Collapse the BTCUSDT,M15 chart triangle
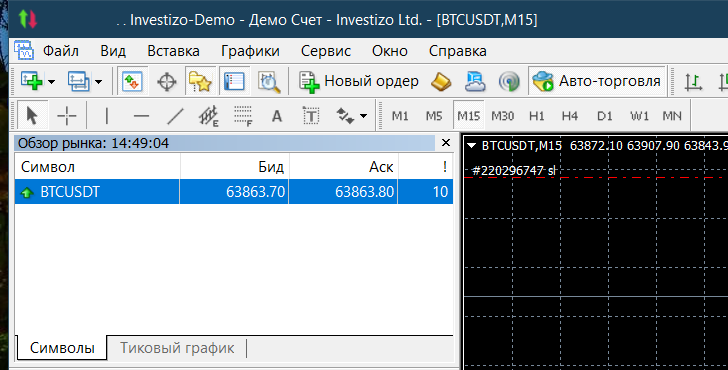The width and height of the screenshot is (728, 370). [472, 146]
